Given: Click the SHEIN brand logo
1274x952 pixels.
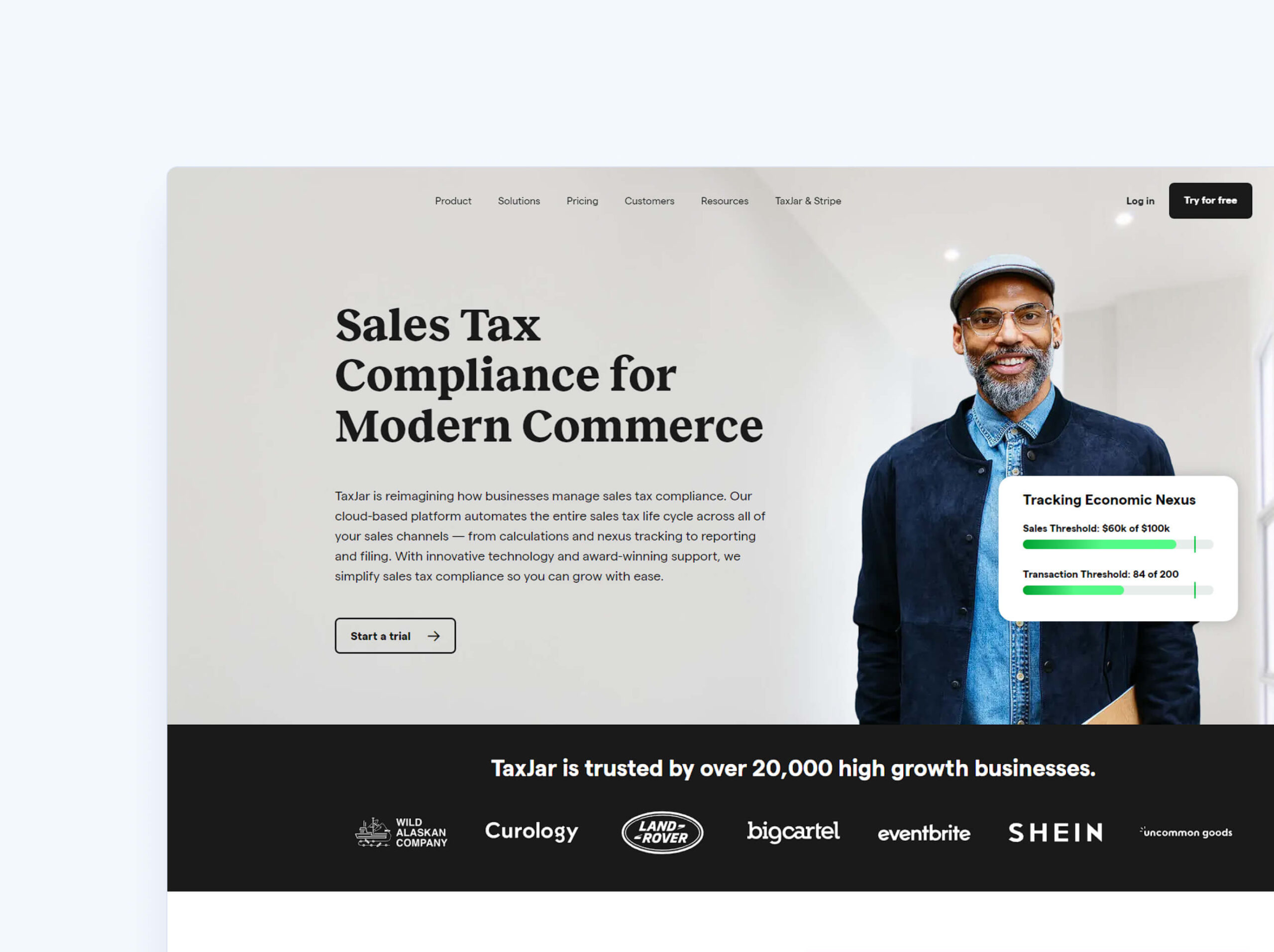Looking at the screenshot, I should click(x=1053, y=831).
